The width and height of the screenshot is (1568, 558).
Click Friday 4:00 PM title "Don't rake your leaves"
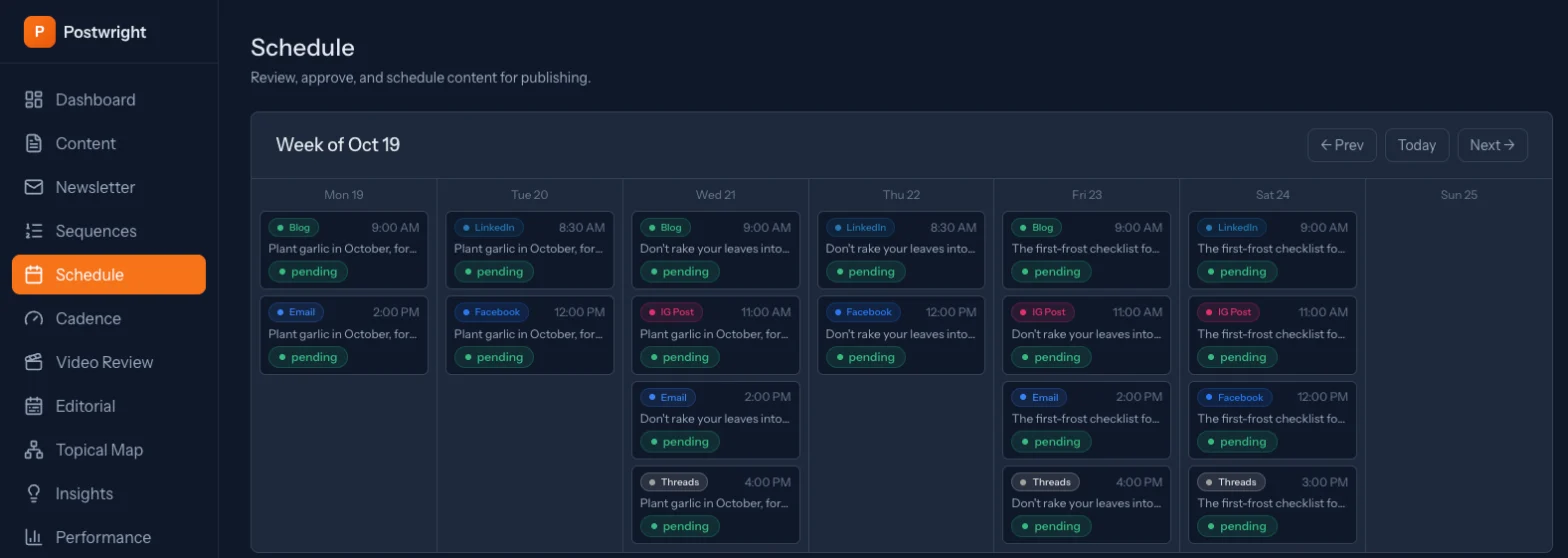point(1087,504)
